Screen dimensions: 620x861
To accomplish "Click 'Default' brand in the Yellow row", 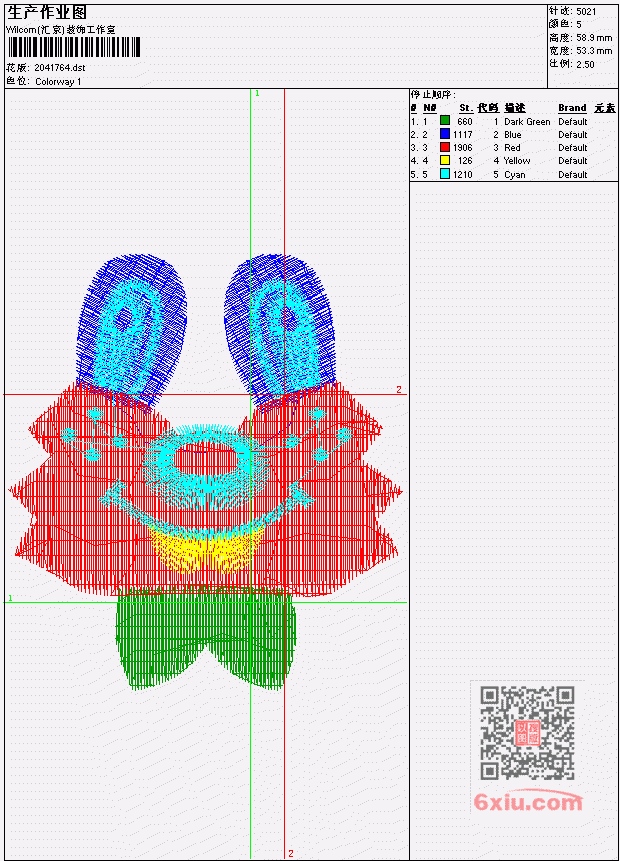I will point(573,161).
